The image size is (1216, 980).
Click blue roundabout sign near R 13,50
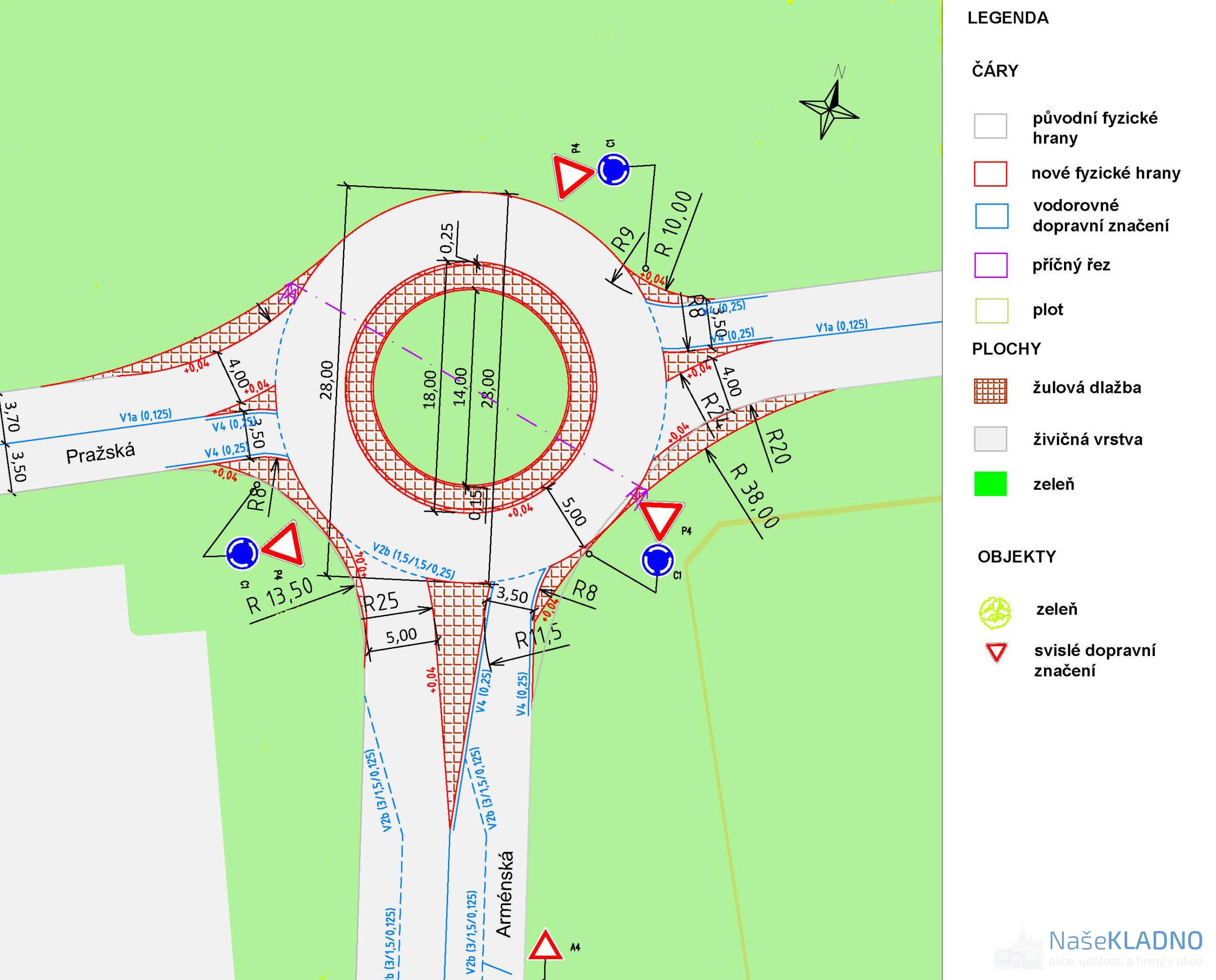242,553
